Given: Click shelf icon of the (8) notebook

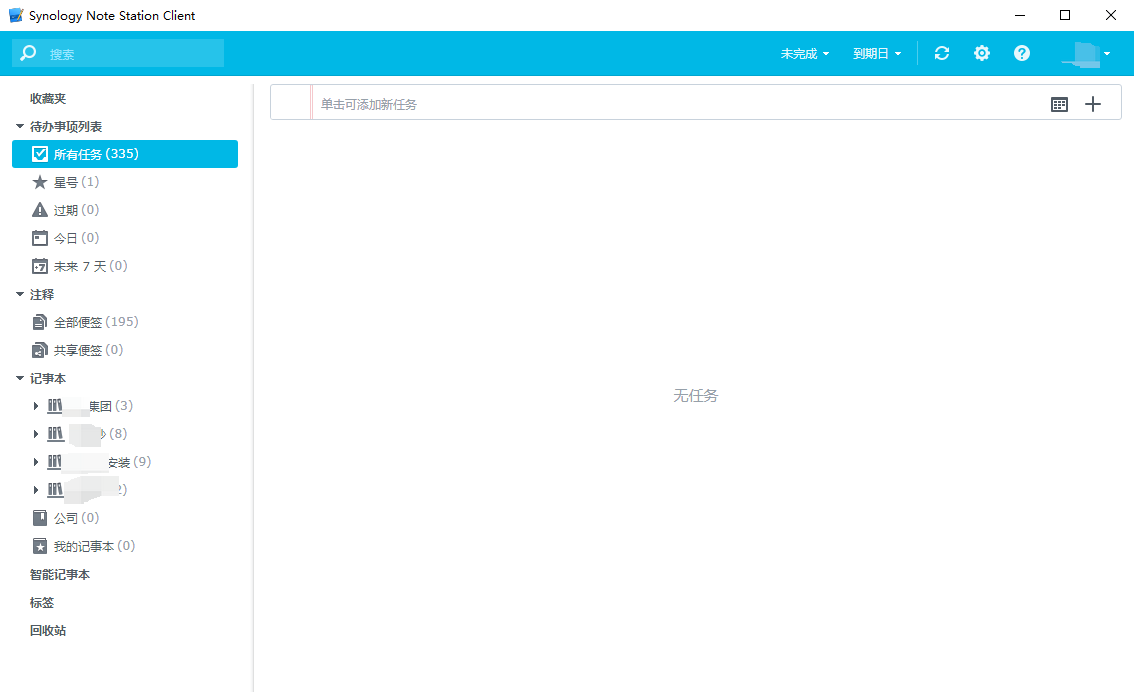Looking at the screenshot, I should (x=55, y=434).
